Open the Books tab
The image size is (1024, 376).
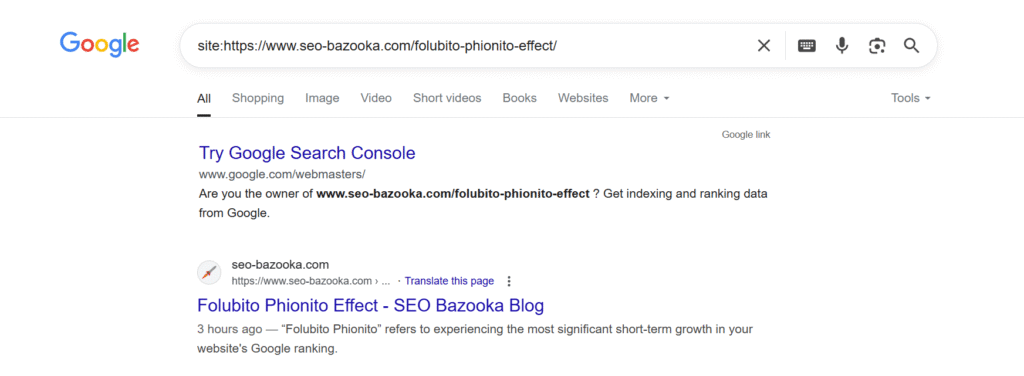519,98
